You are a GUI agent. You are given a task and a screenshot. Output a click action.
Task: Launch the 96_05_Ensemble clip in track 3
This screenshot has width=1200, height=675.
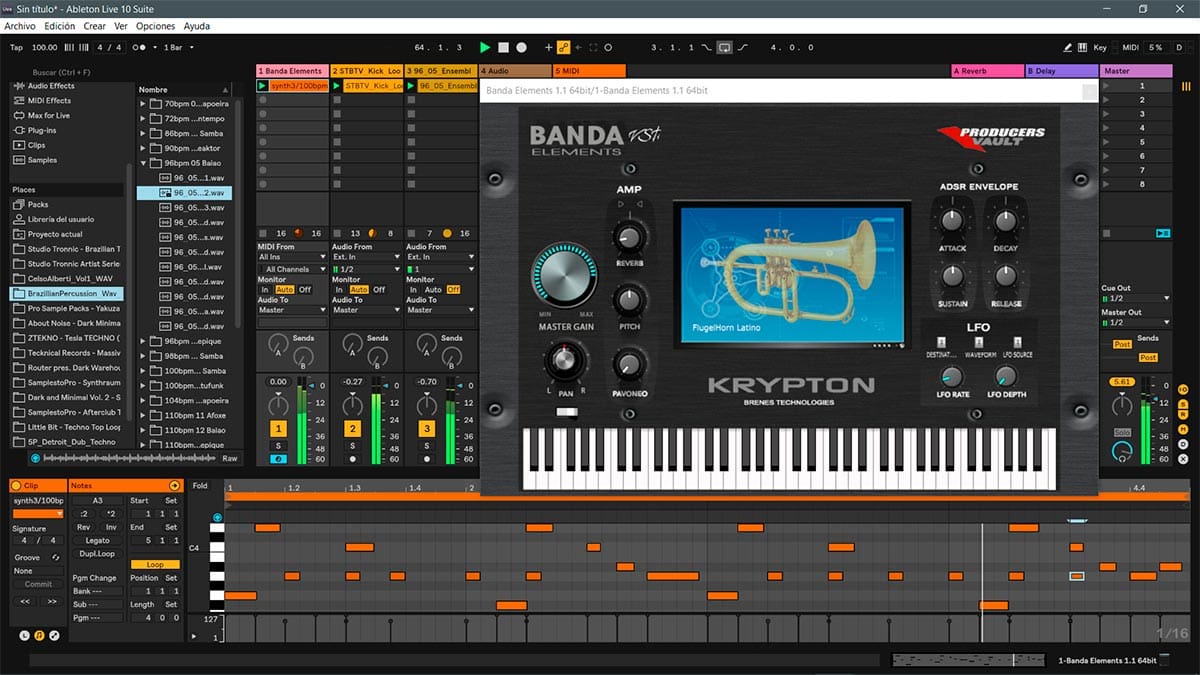click(411, 86)
